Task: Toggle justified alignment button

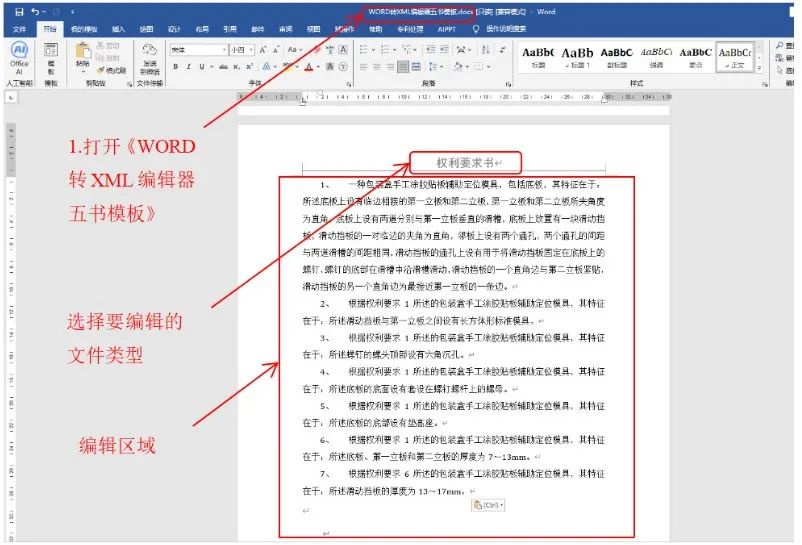Action: click(x=404, y=66)
